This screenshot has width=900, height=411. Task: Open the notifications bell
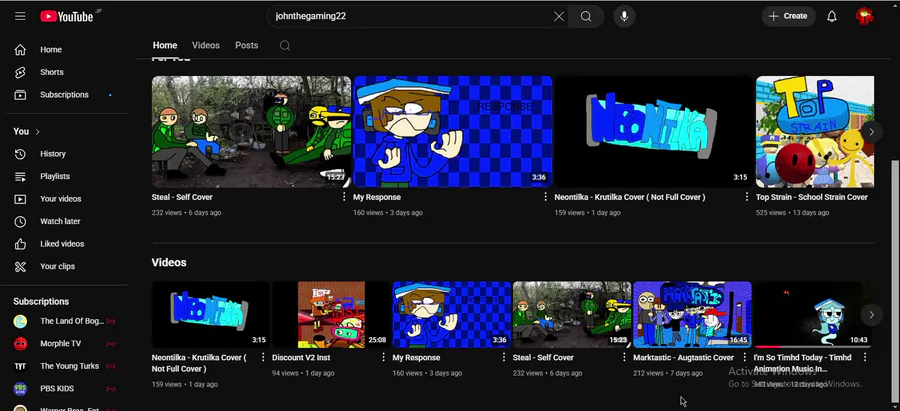pos(832,17)
